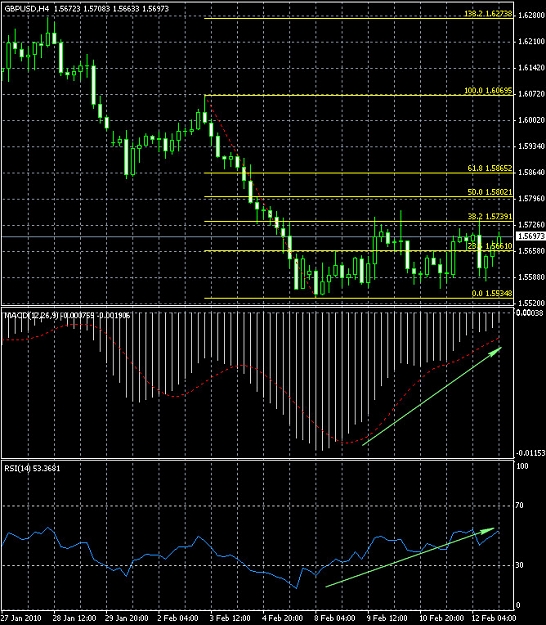Select the 138.2 1.62738 Fibonacci label

(x=488, y=14)
